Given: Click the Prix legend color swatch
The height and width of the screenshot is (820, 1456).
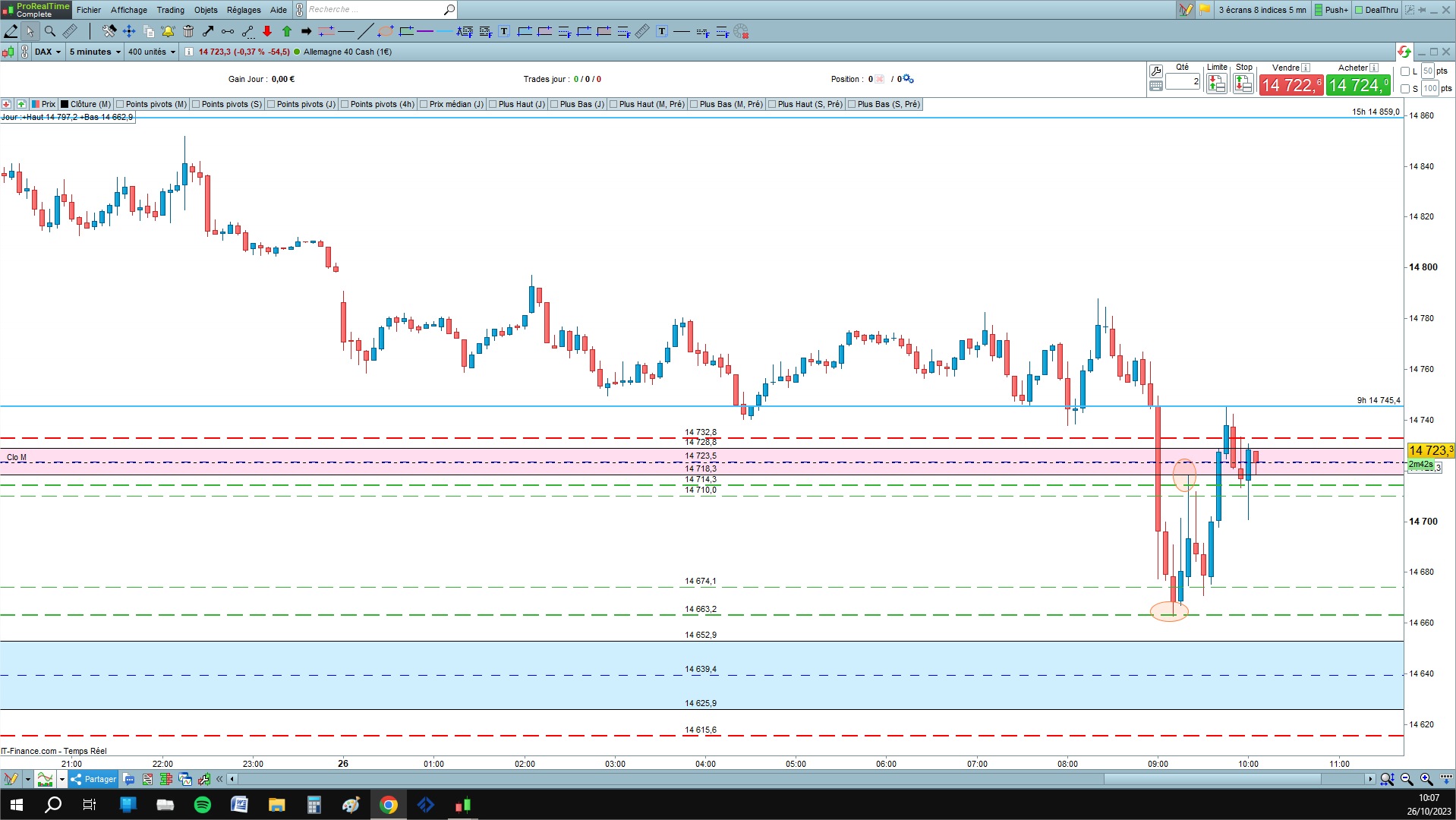Looking at the screenshot, I should 36,104.
